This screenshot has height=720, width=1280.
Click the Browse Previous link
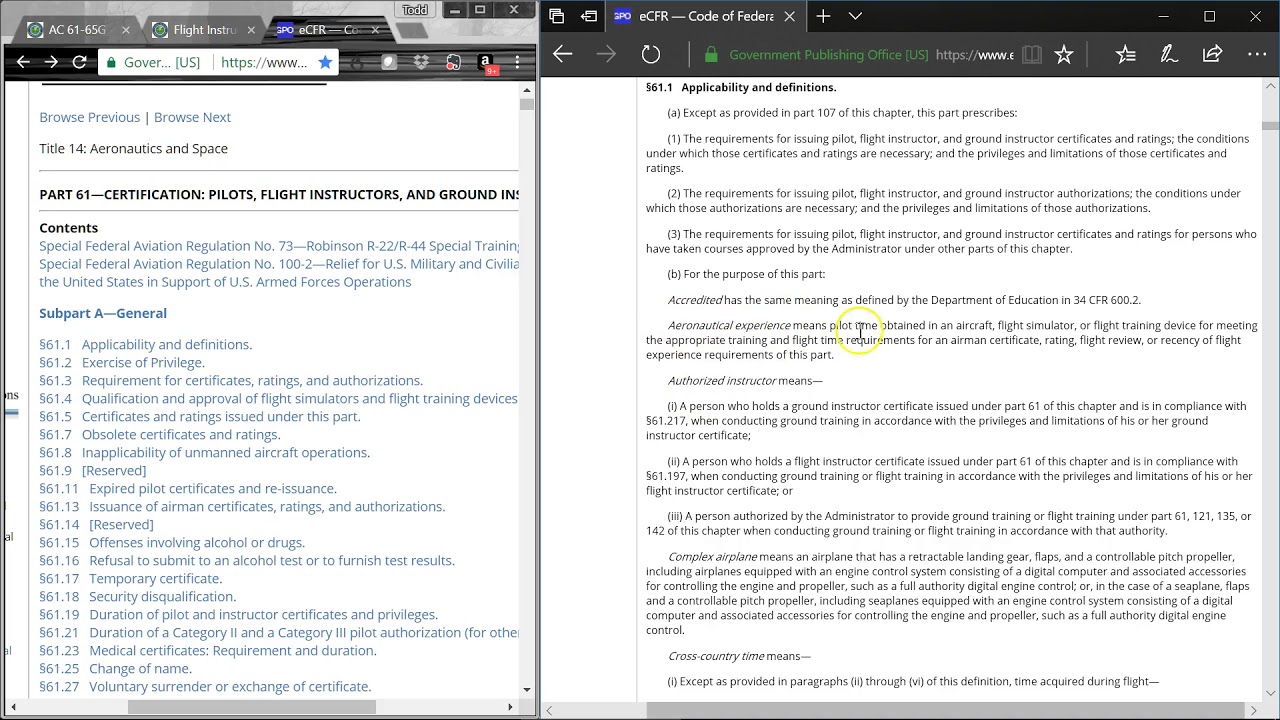tap(90, 117)
